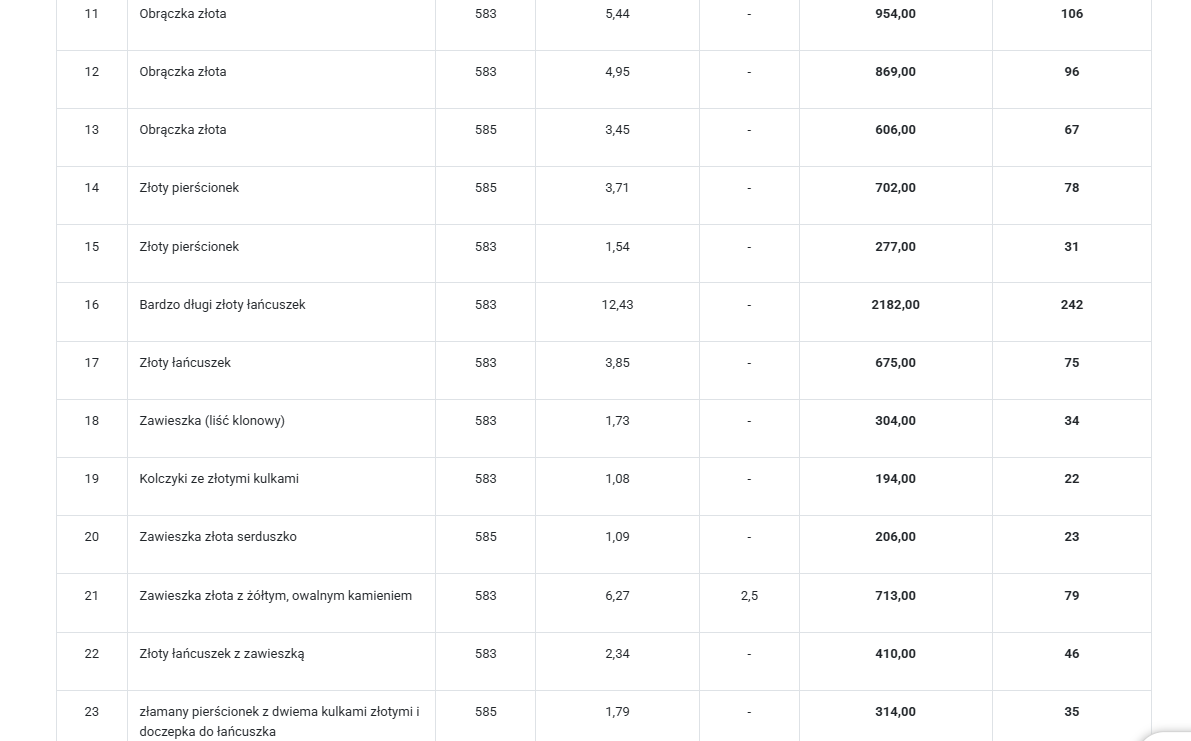Viewport: 1191px width, 741px height.
Task: Click the bold value 106
Action: 1071,14
